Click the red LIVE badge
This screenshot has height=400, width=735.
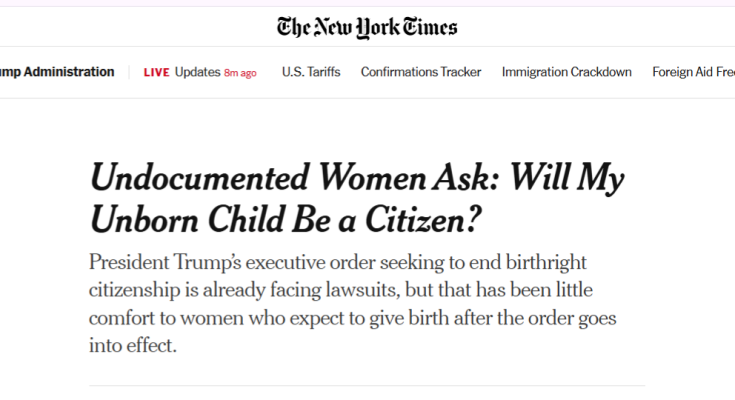(x=157, y=72)
